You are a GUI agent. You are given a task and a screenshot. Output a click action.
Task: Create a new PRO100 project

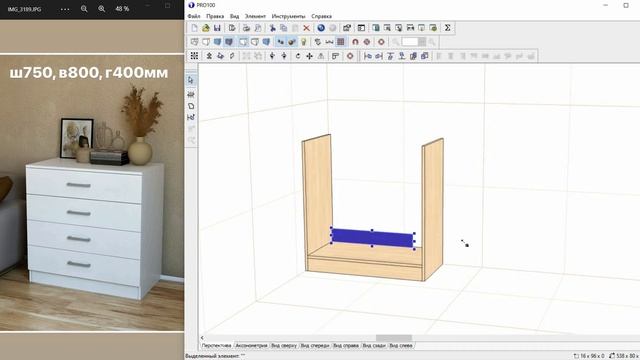click(x=194, y=28)
